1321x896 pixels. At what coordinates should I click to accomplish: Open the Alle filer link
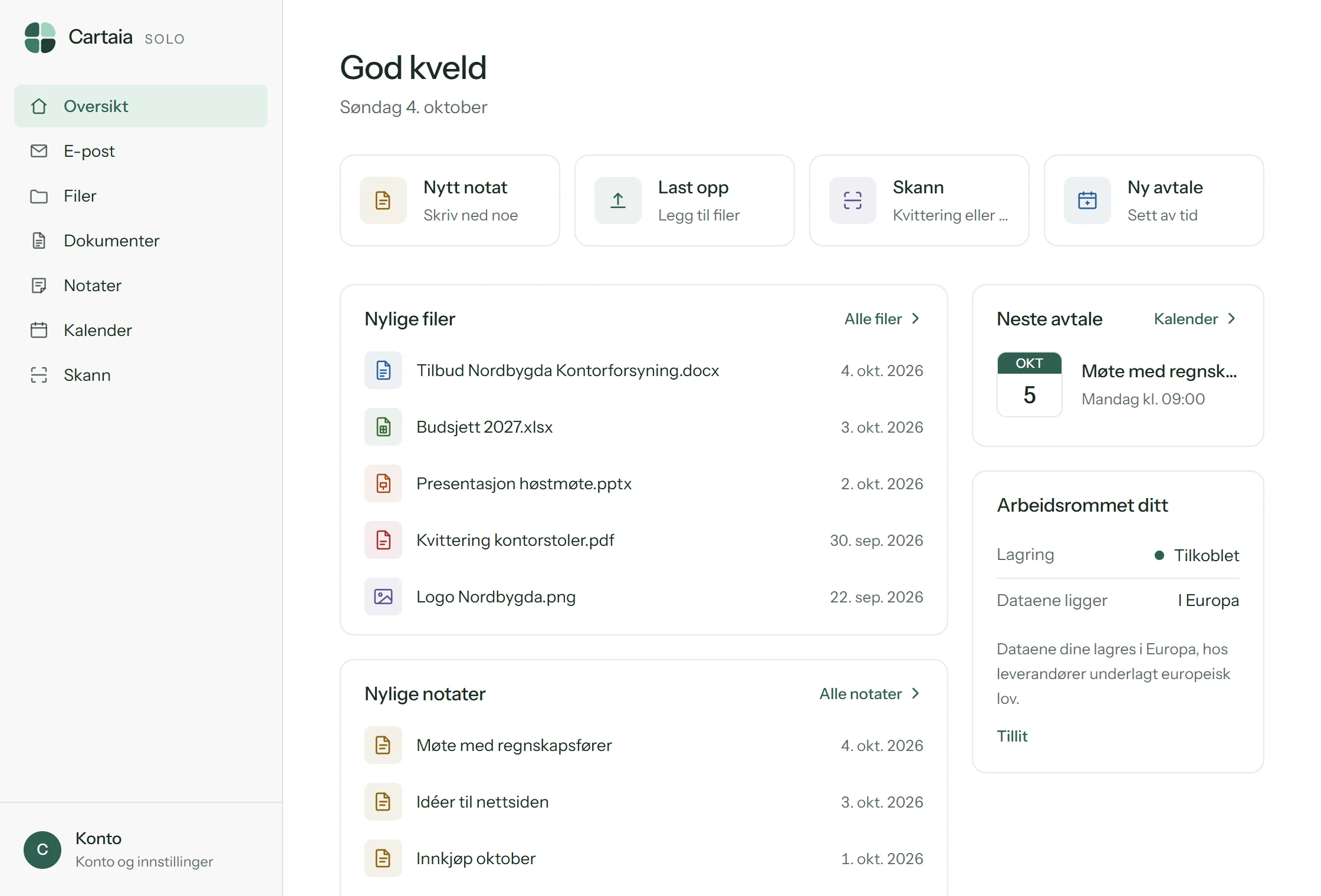pos(883,319)
